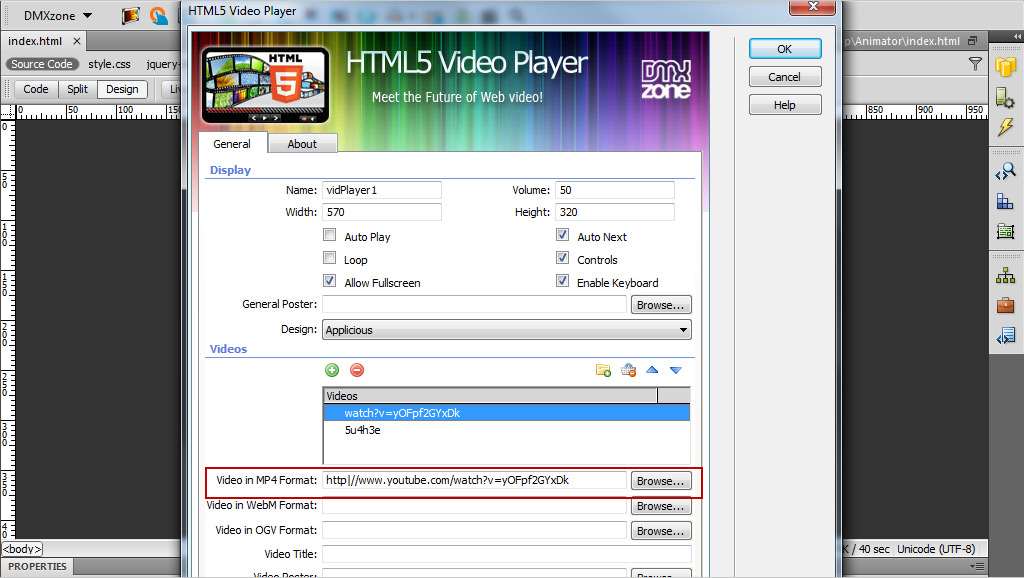The width and height of the screenshot is (1024, 578).
Task: Open the lightning bolt behaviors panel icon
Action: [x=1006, y=127]
